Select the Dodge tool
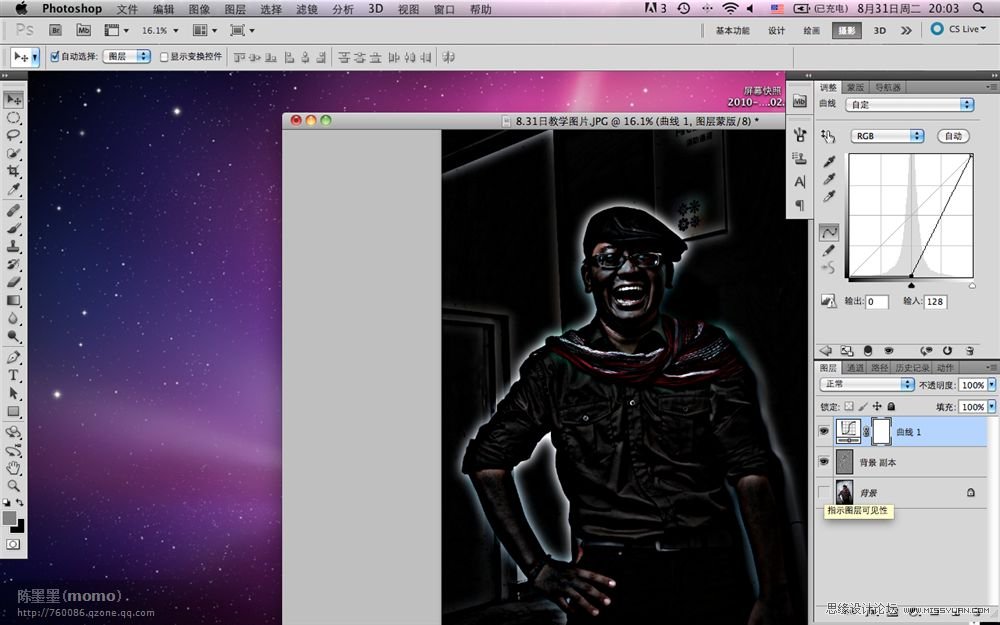The height and width of the screenshot is (625, 1000). [x=13, y=335]
